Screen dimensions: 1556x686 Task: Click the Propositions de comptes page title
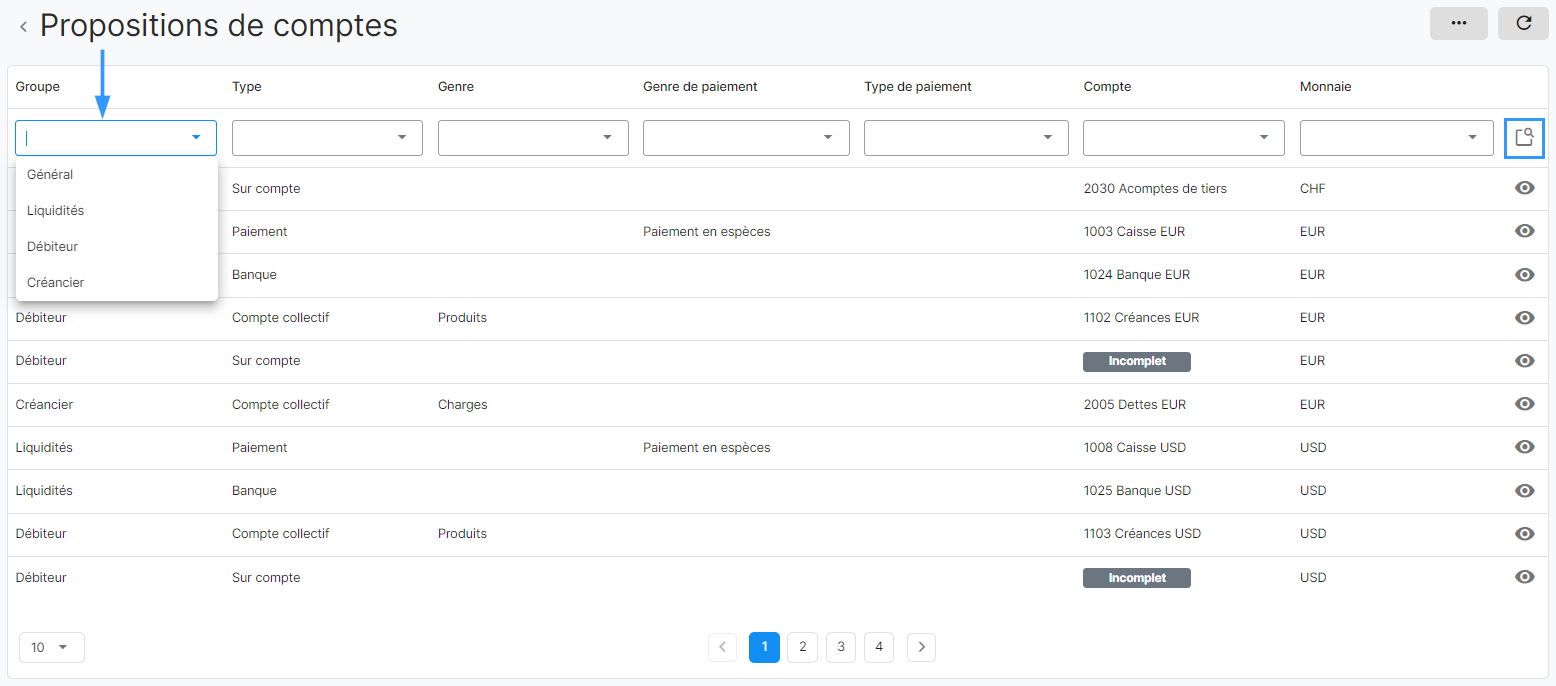219,25
